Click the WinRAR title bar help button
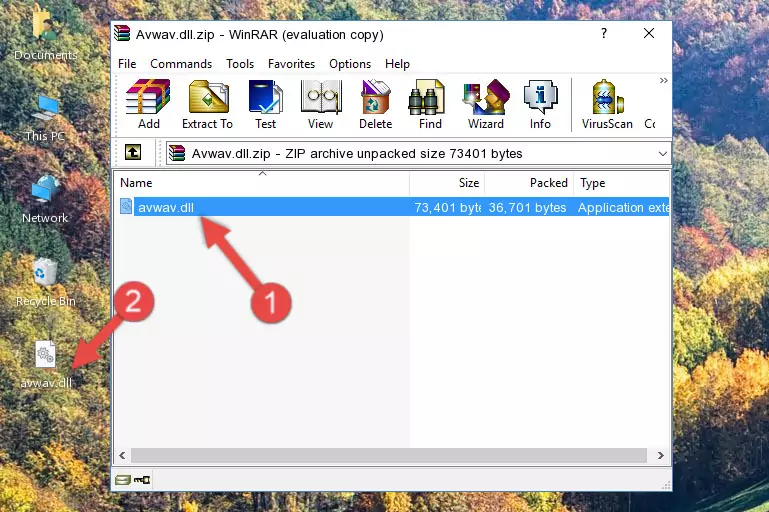769x512 pixels. click(604, 33)
